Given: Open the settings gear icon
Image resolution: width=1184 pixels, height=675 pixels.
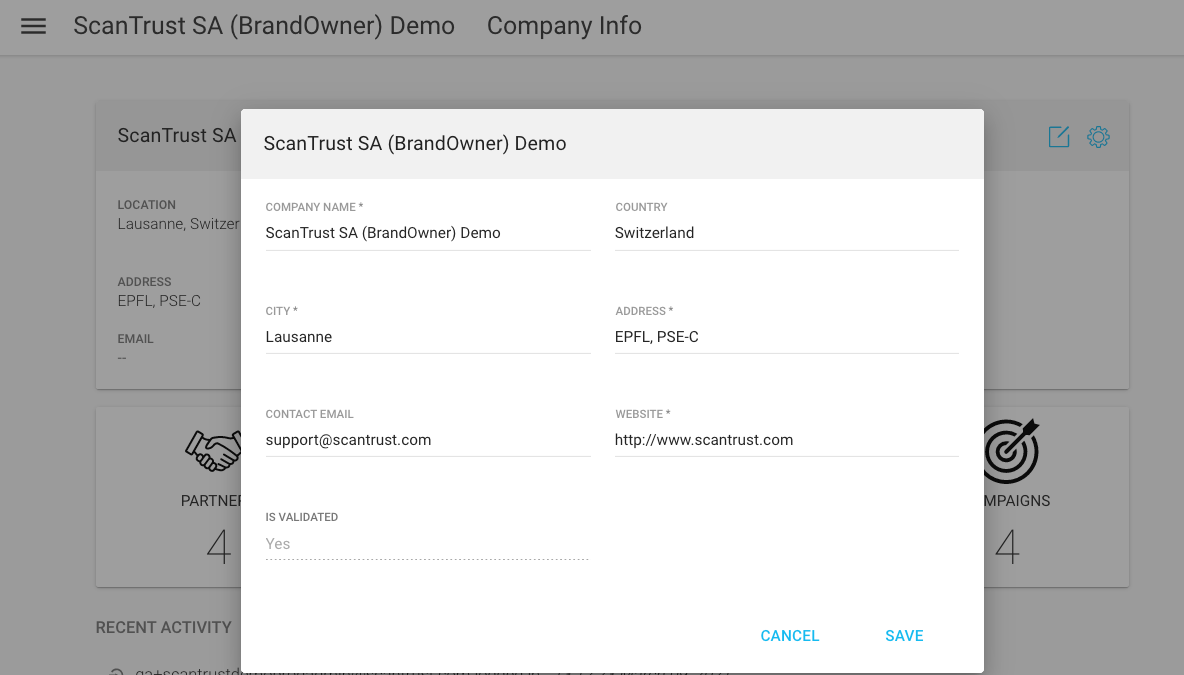Looking at the screenshot, I should [x=1098, y=137].
